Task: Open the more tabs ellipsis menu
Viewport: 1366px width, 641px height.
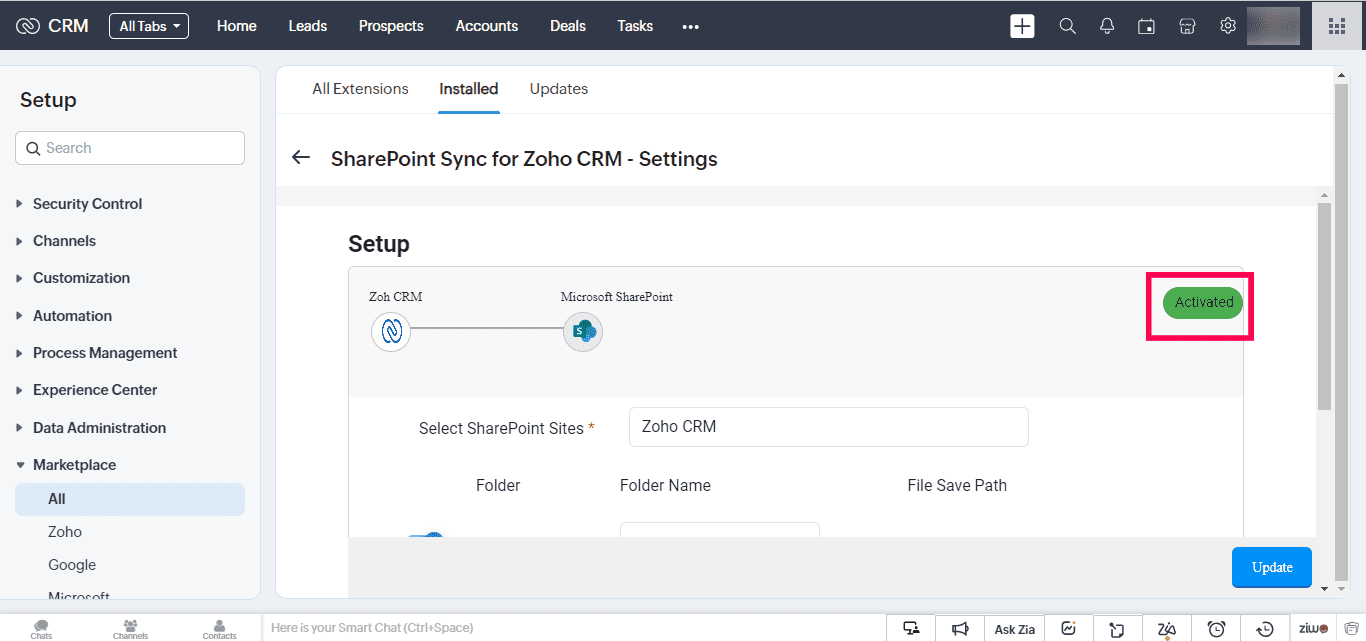Action: click(690, 27)
